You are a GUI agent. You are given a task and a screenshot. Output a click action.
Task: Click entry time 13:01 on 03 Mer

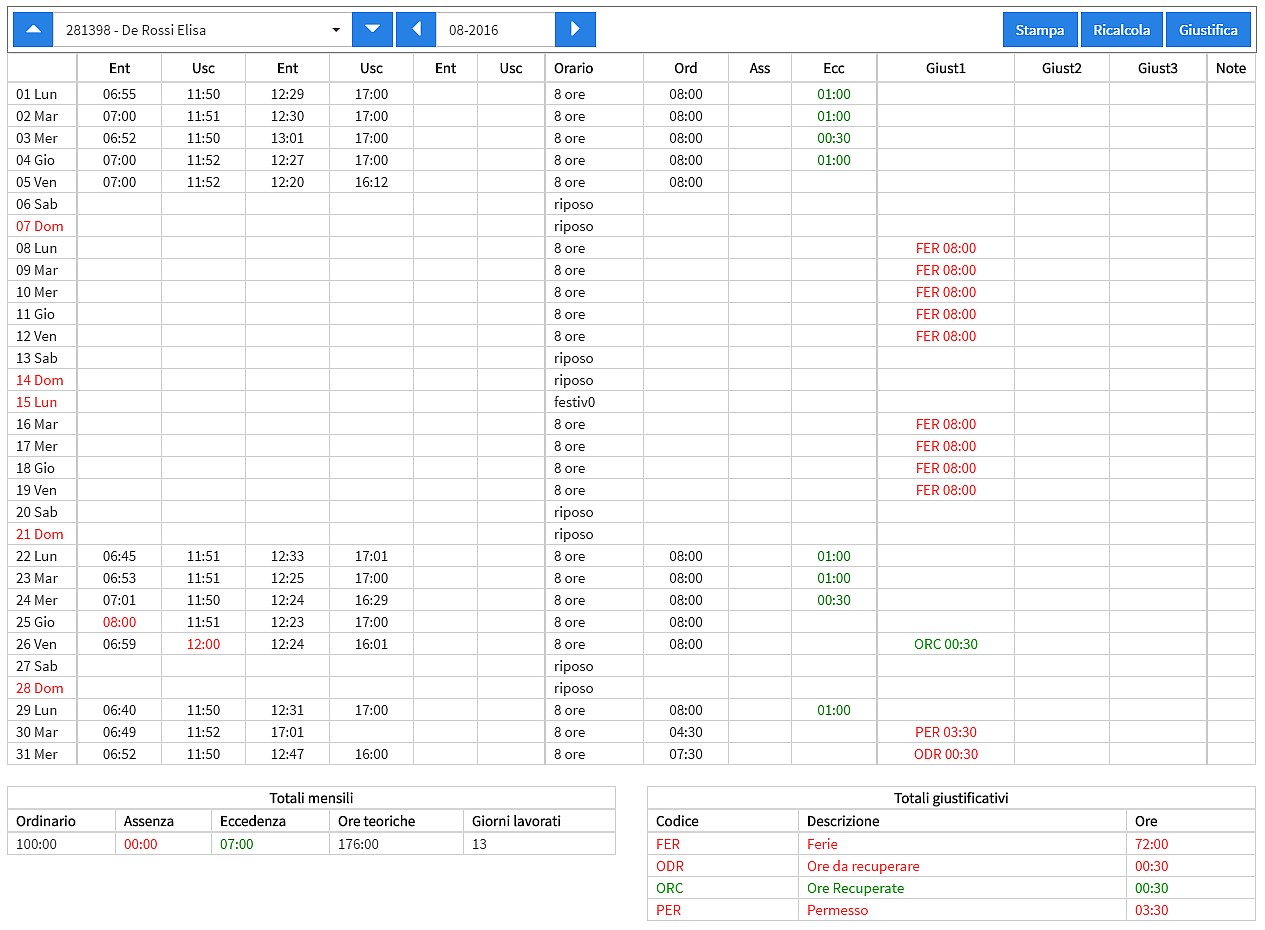(287, 138)
